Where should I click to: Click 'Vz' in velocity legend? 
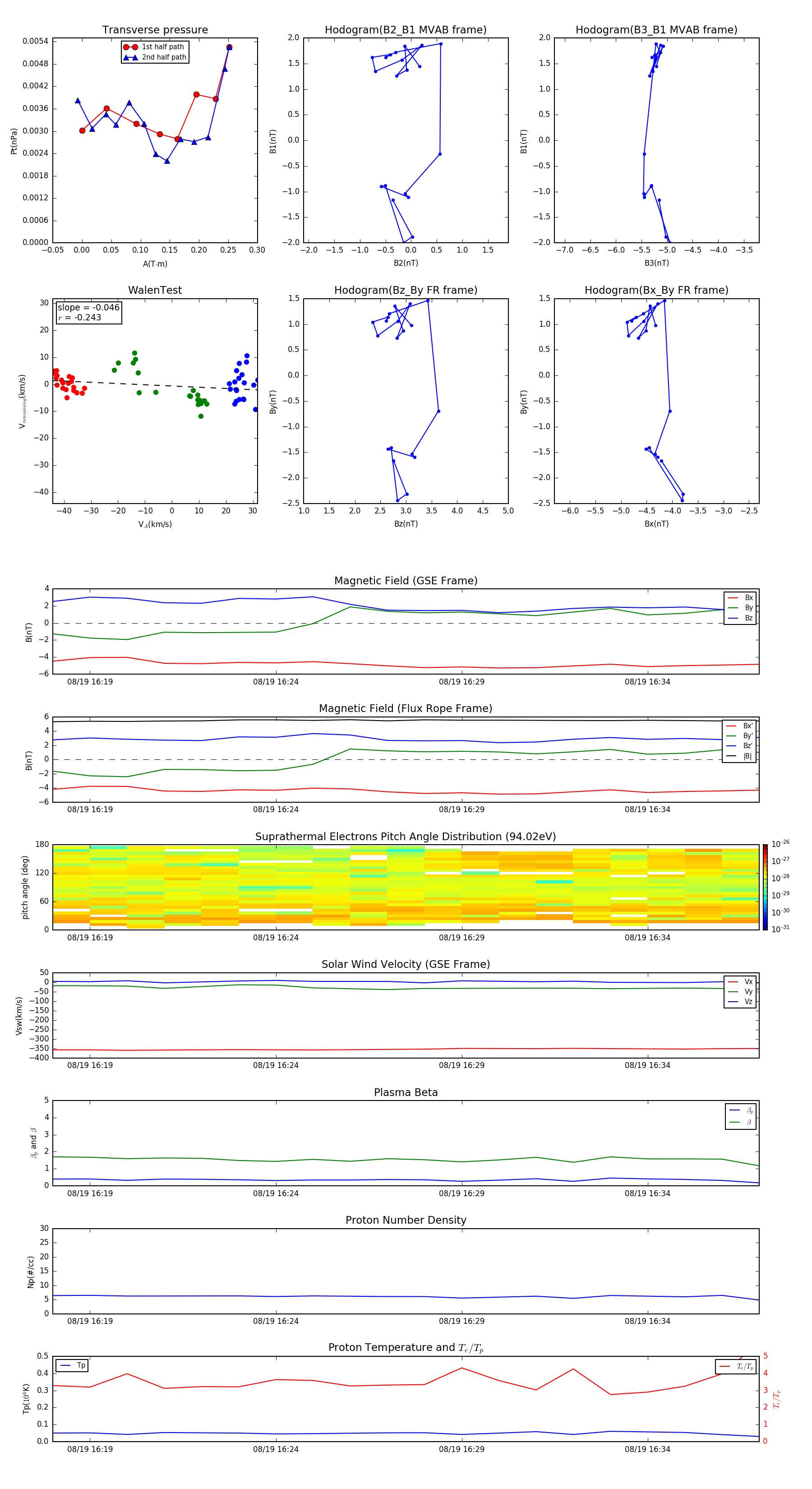741,1002
